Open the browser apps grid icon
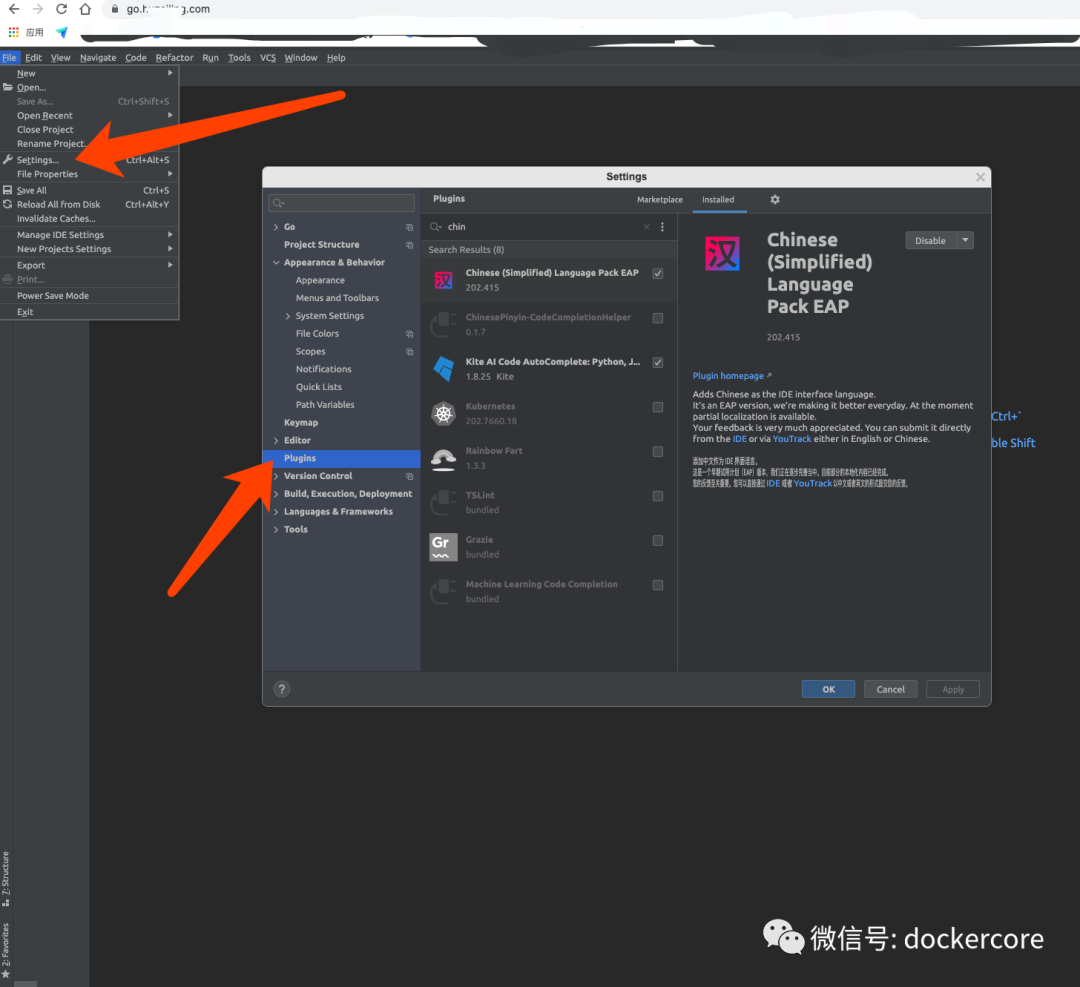Screen dimensions: 1080x987 pos(13,32)
